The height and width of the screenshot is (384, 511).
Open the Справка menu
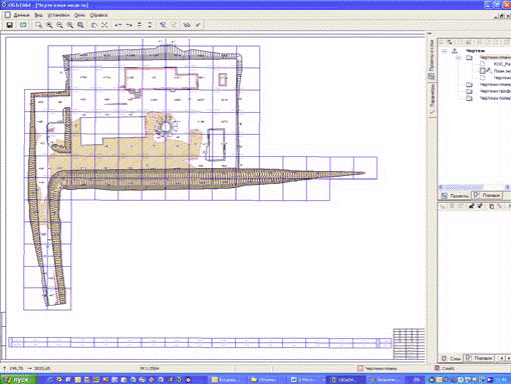pos(99,15)
